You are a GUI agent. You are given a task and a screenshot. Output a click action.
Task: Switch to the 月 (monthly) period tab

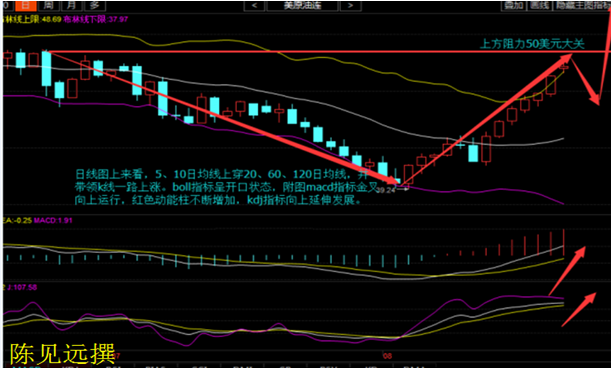(x=71, y=5)
